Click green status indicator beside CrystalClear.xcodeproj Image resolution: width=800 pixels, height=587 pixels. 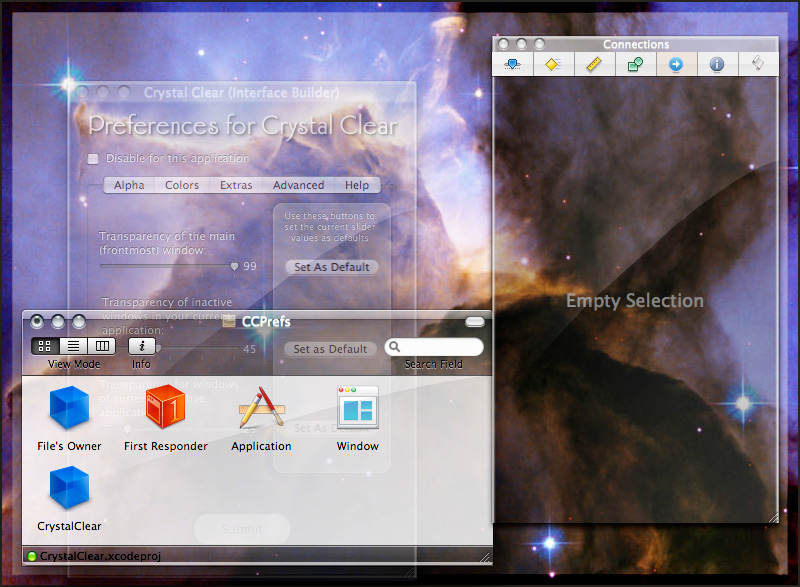click(32, 556)
